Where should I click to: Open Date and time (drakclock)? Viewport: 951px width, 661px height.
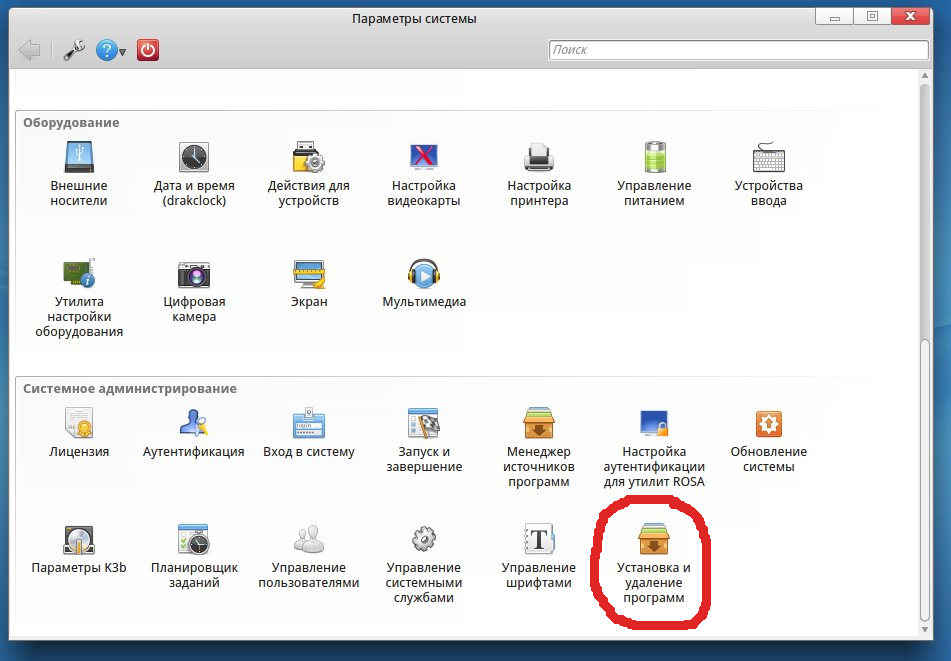(x=194, y=175)
